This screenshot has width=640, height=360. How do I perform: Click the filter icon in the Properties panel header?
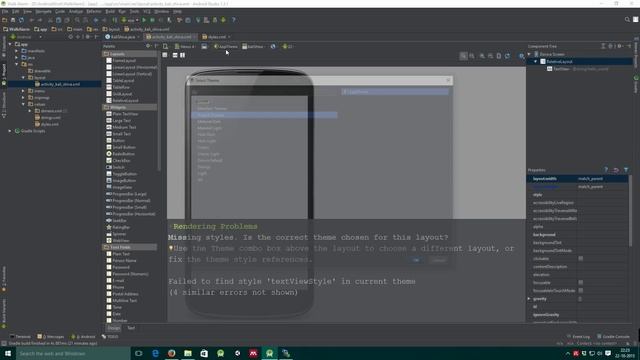pos(626,170)
